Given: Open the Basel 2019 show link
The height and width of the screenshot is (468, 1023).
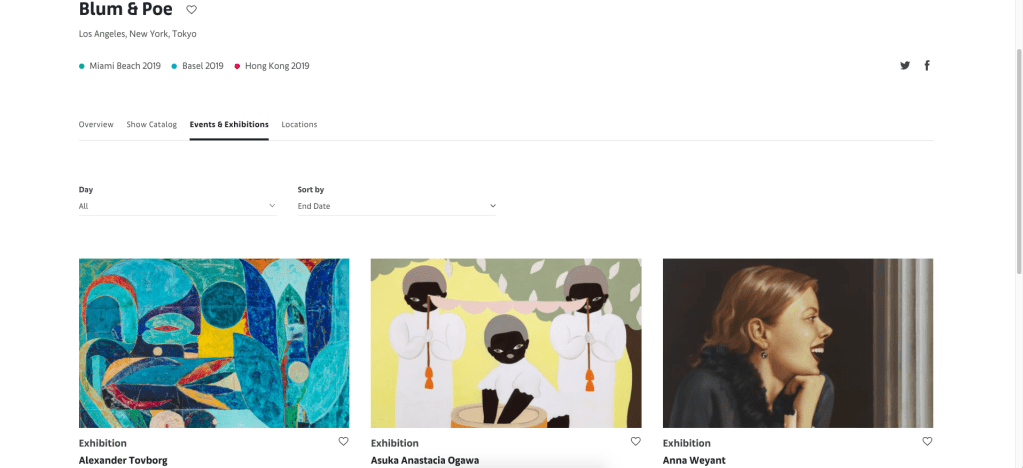Looking at the screenshot, I should 202,66.
